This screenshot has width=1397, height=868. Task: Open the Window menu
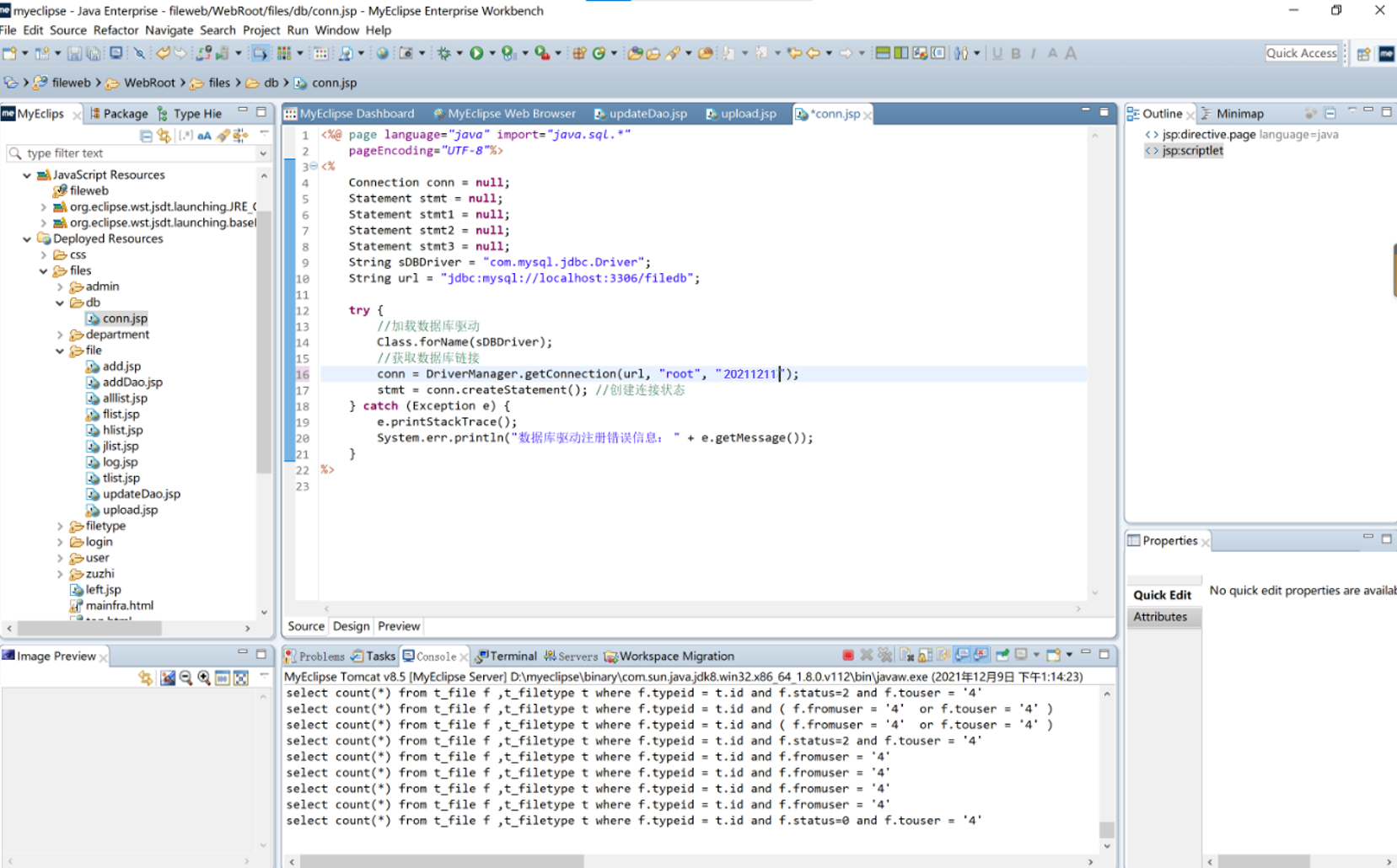tap(336, 30)
